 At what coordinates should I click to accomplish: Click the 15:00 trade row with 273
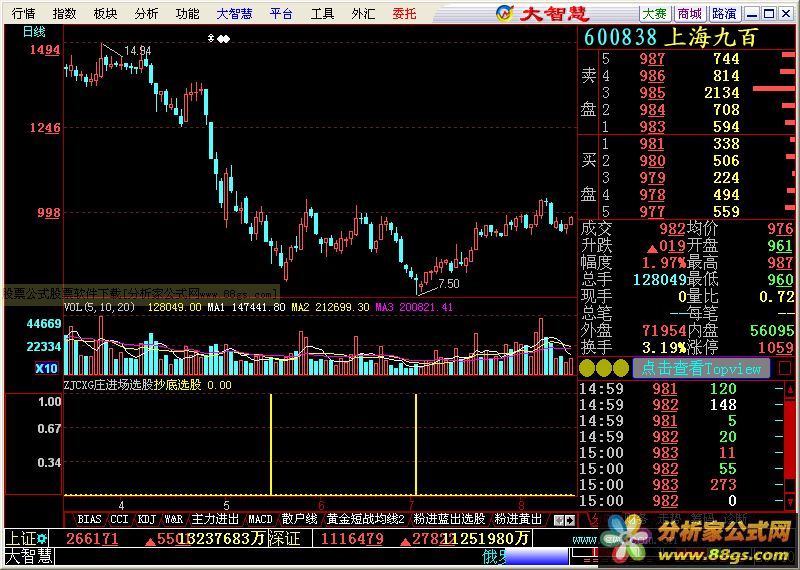(681, 485)
